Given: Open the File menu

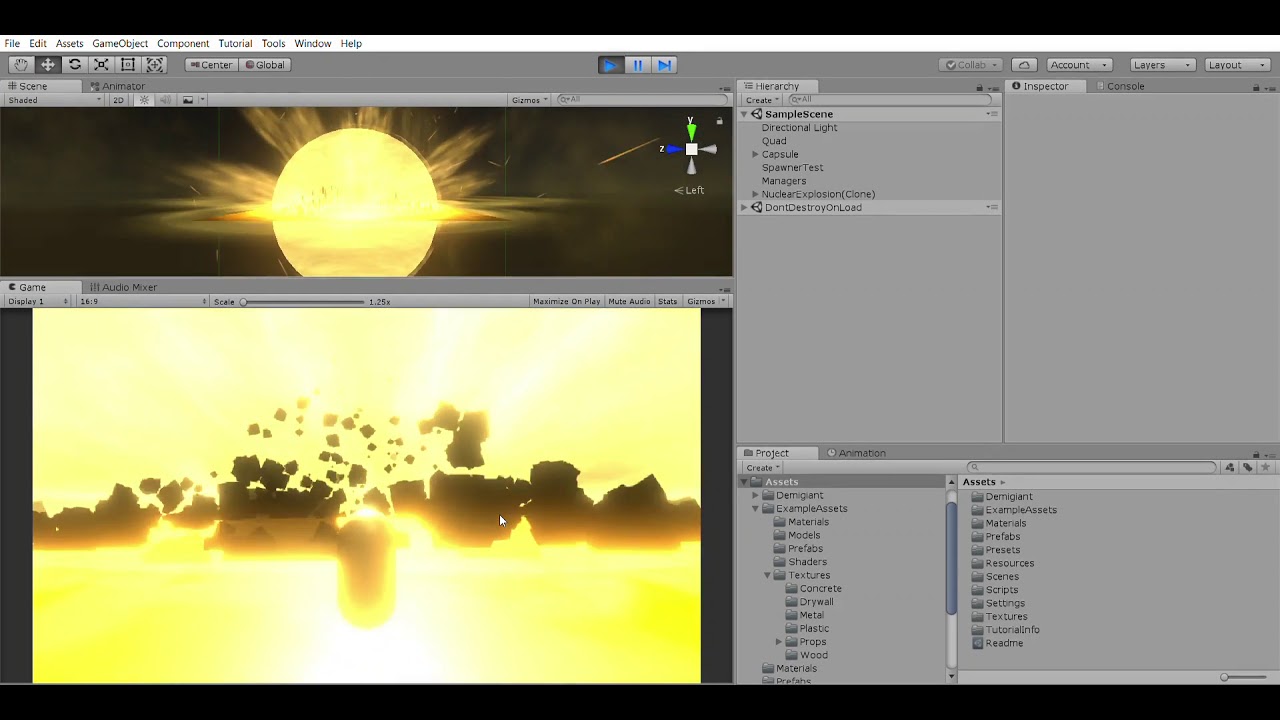Looking at the screenshot, I should pyautogui.click(x=12, y=43).
